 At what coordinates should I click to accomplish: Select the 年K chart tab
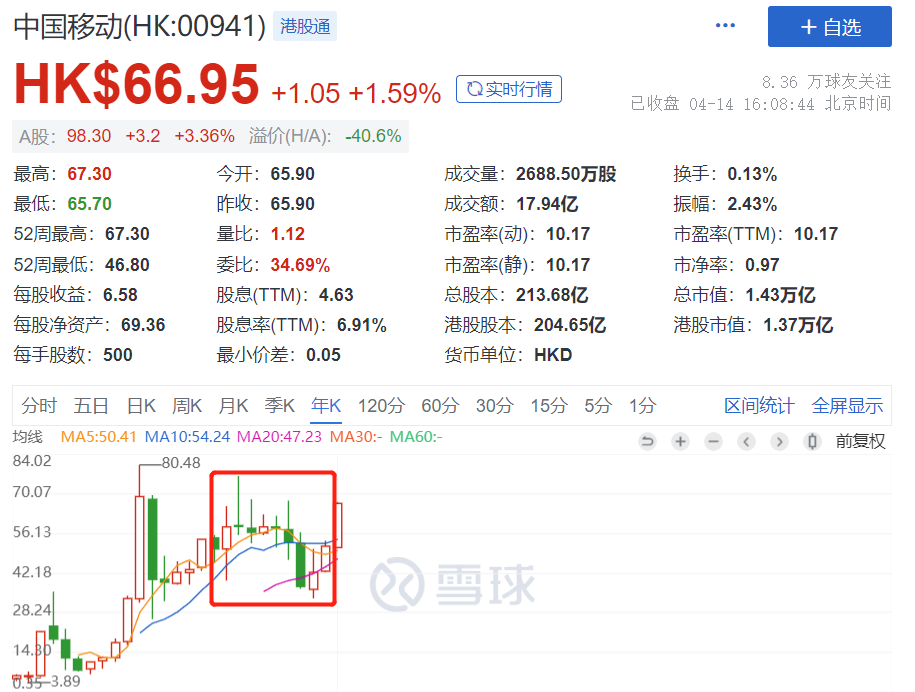(x=326, y=406)
